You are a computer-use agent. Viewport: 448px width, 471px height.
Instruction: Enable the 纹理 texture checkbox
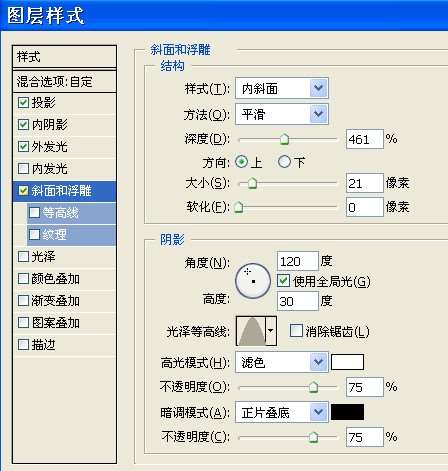pyautogui.click(x=34, y=234)
